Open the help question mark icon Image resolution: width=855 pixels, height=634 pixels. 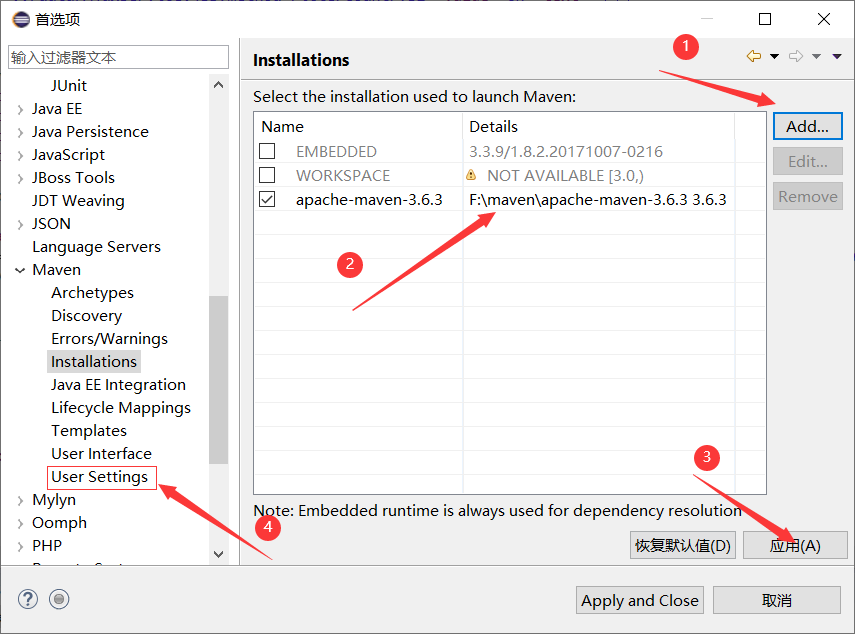pos(27,599)
